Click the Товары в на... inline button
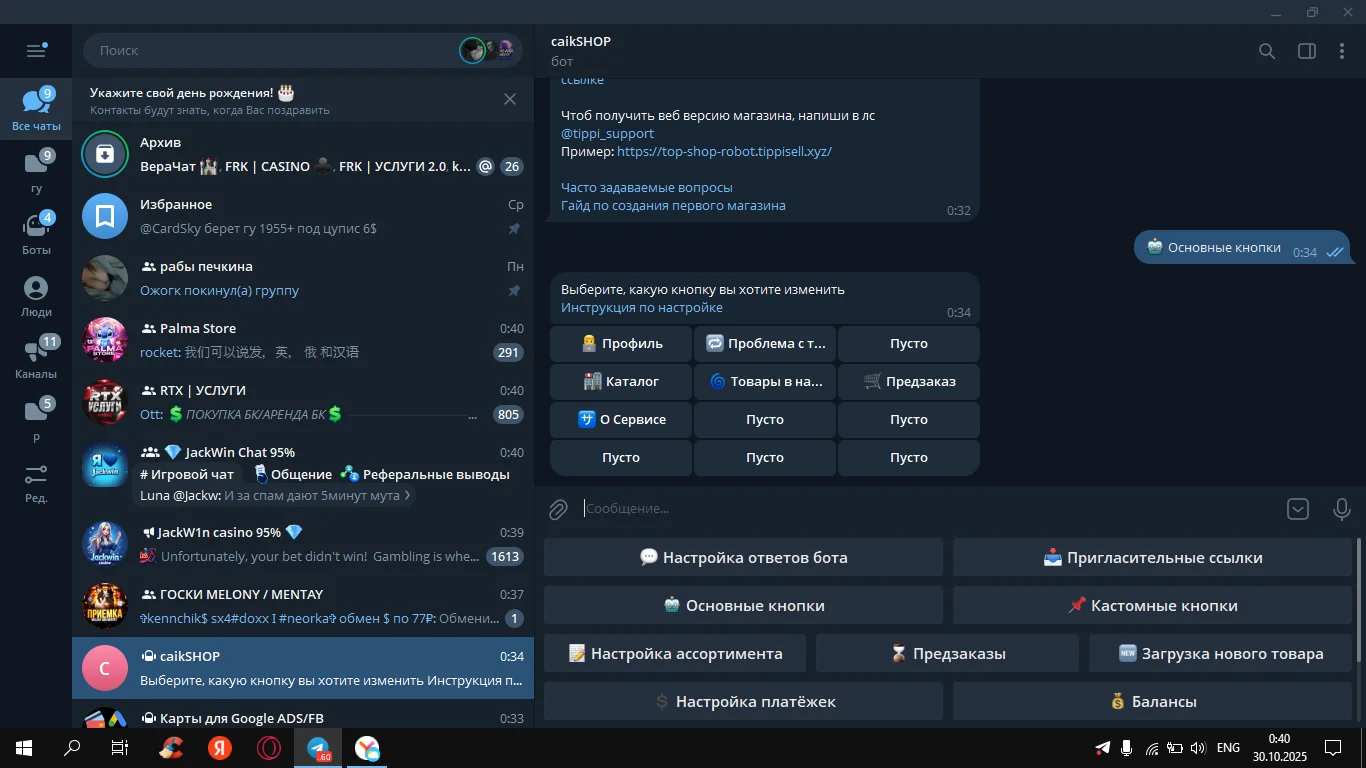The image size is (1366, 768). (765, 381)
